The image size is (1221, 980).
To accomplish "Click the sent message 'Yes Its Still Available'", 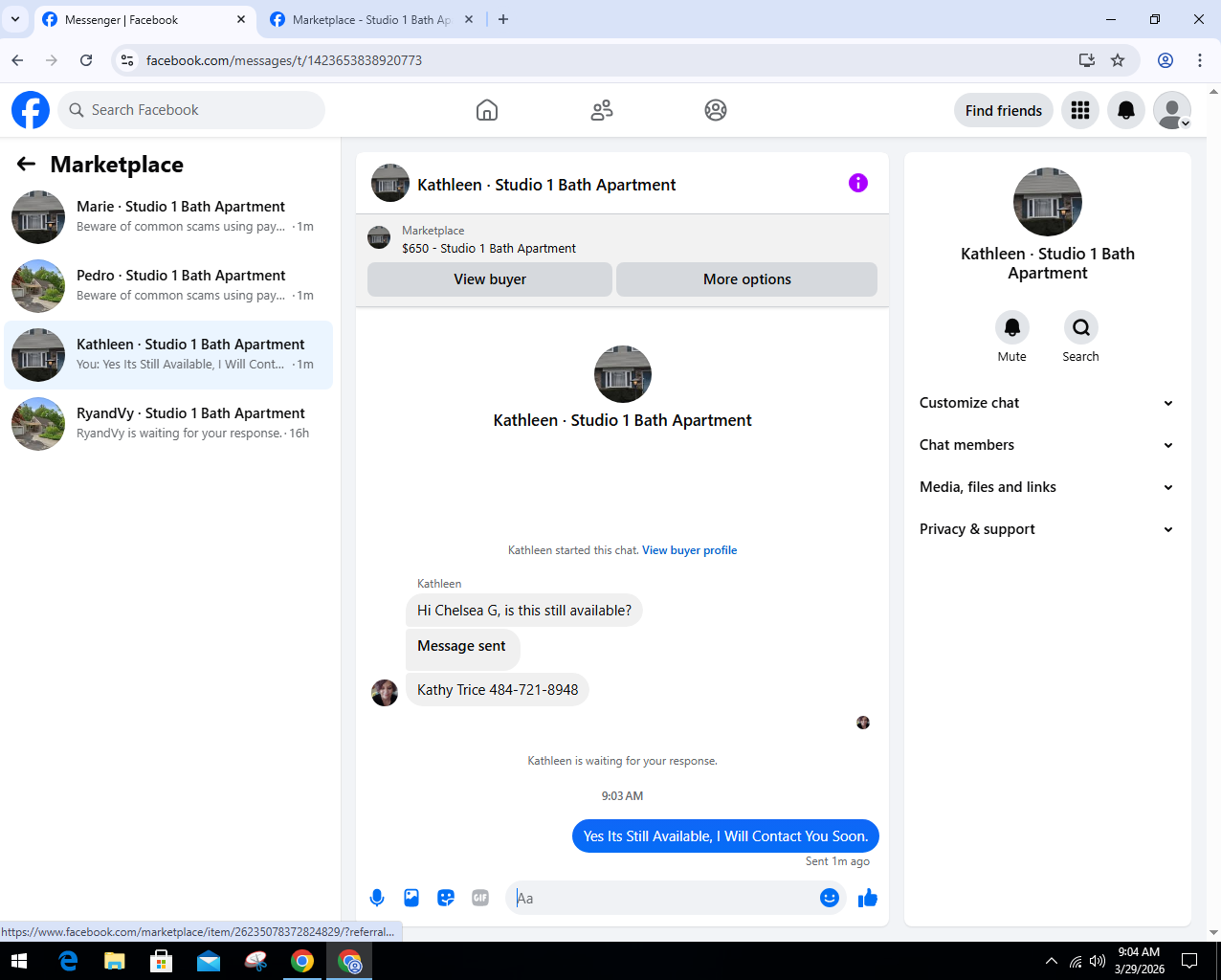I will (725, 836).
